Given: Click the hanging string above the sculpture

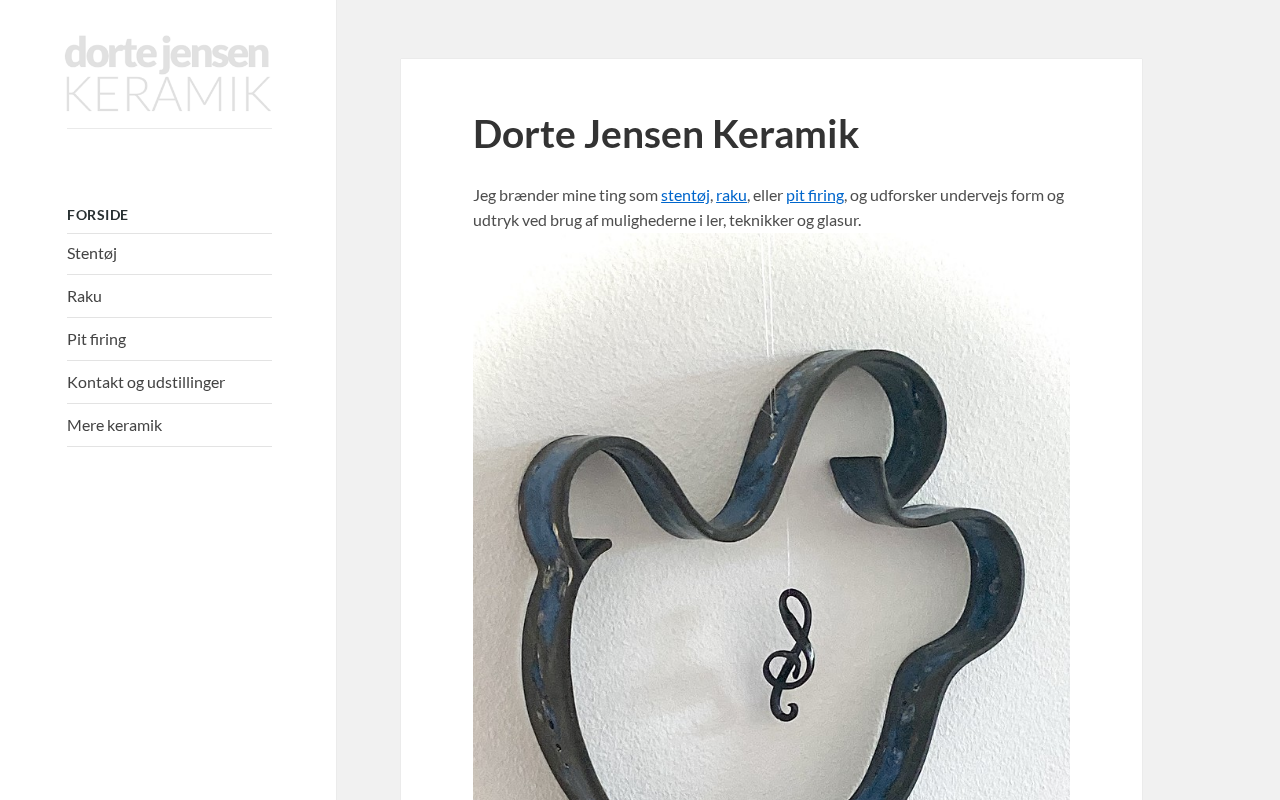Looking at the screenshot, I should tap(771, 300).
